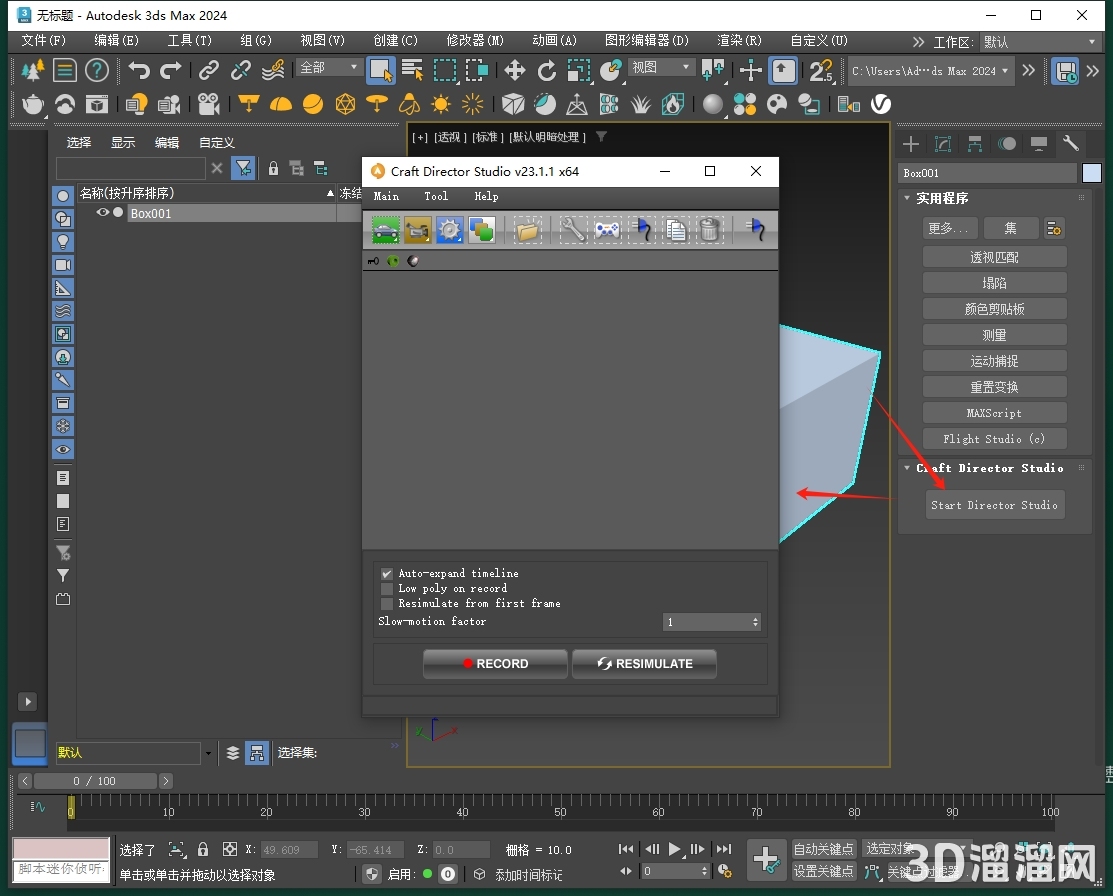Click the camera icon in Craft Director Studio
This screenshot has height=896, width=1113.
pos(417,230)
